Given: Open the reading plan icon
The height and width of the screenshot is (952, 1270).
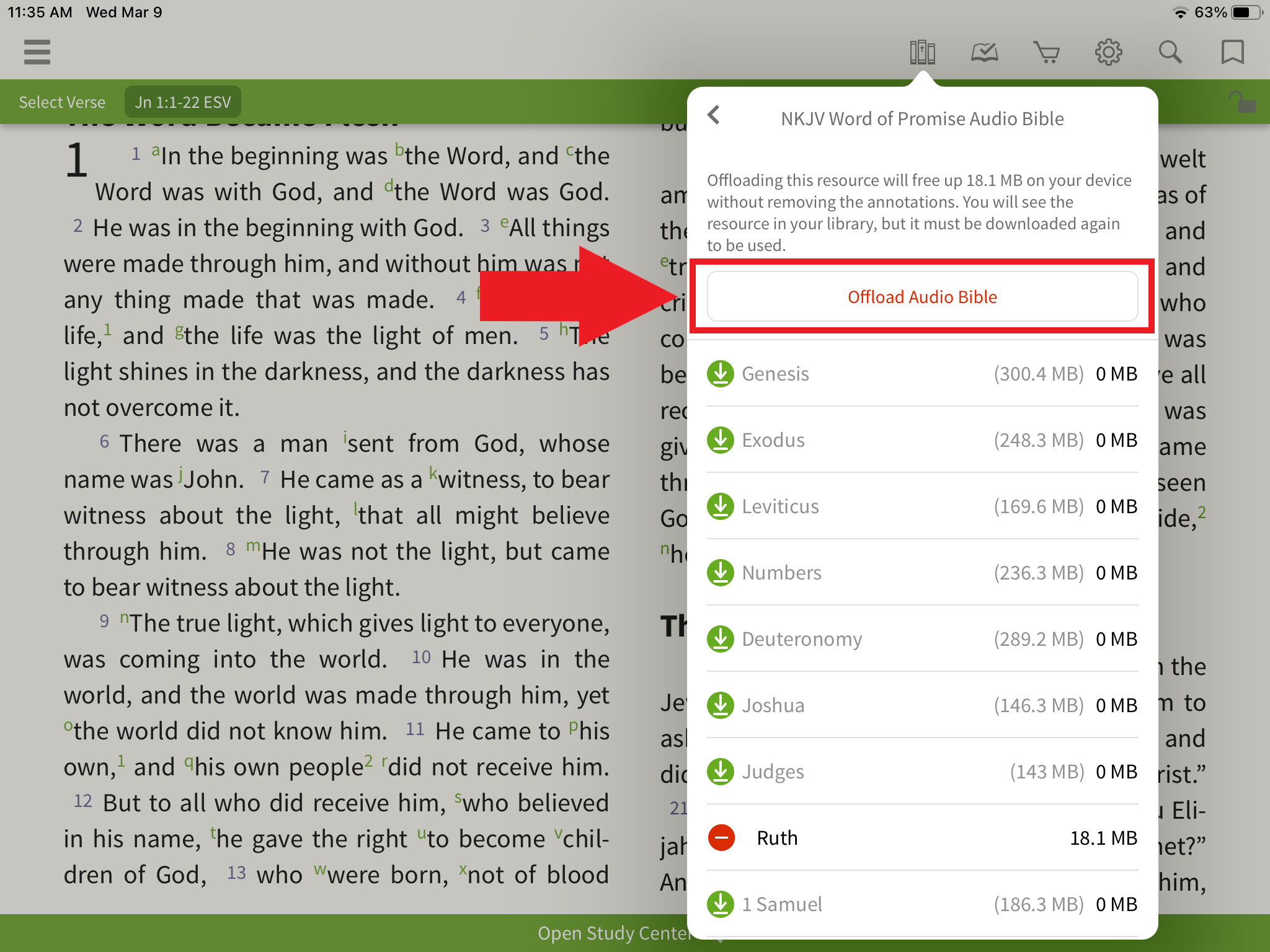Looking at the screenshot, I should 984,52.
